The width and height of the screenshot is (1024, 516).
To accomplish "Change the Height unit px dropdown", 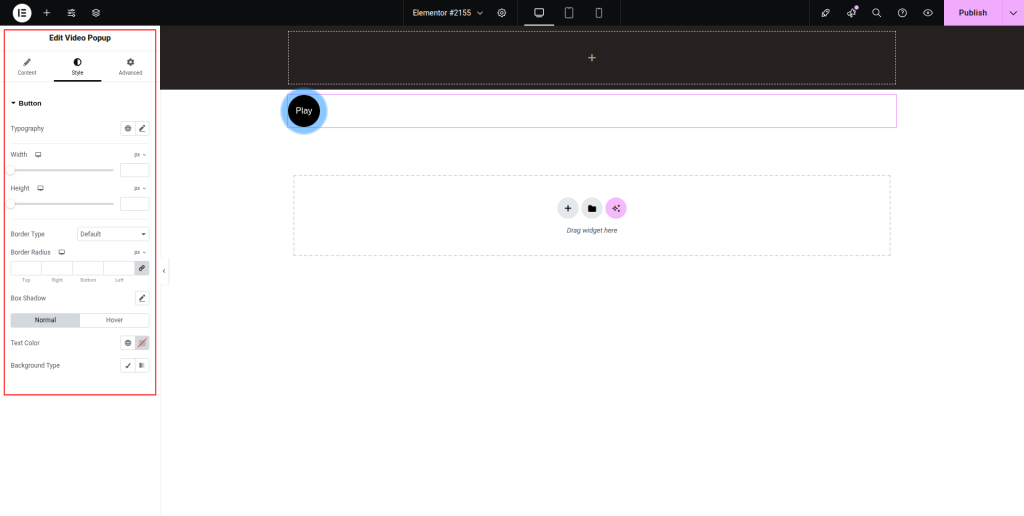I will 140,188.
